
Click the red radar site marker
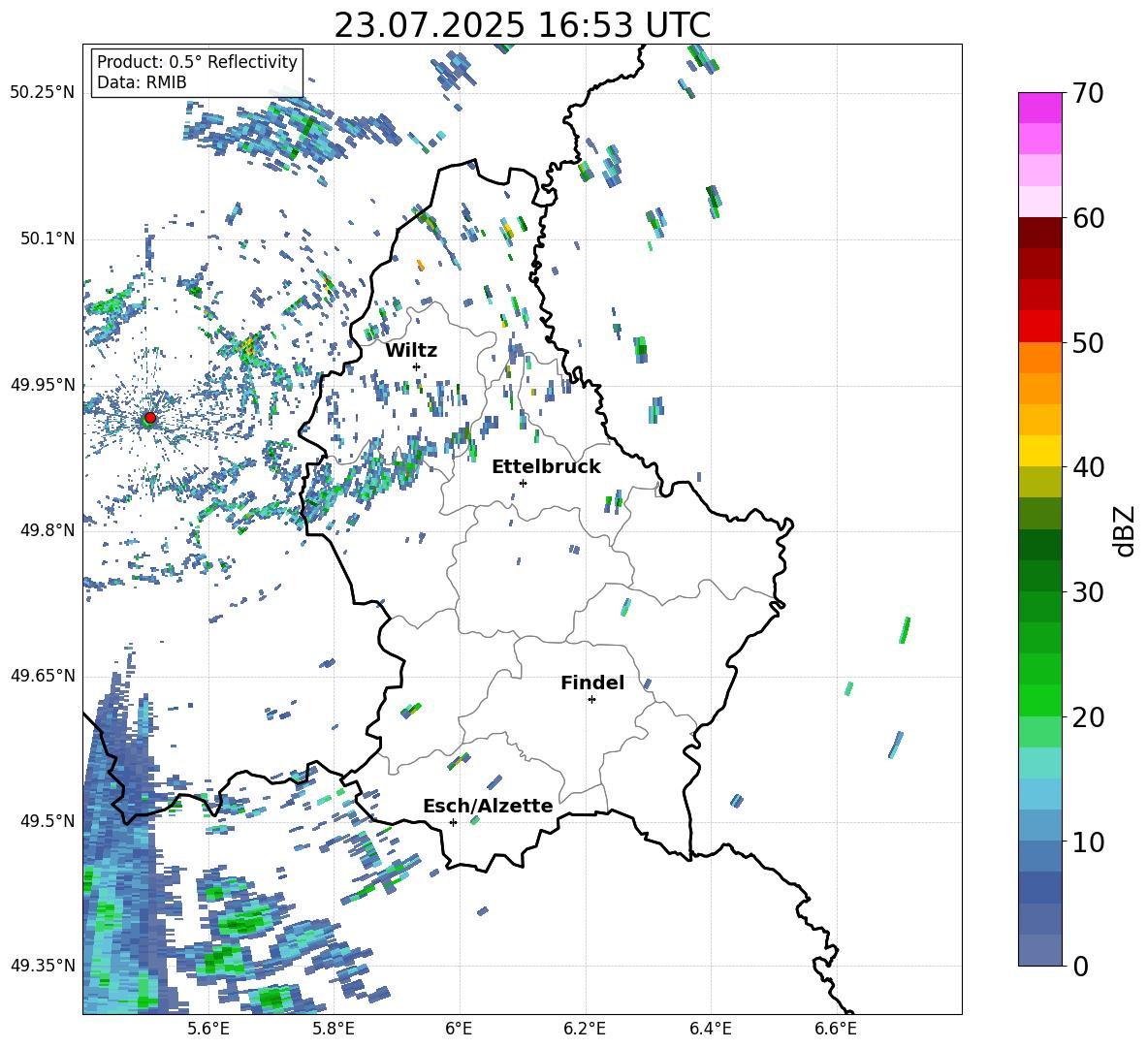150,417
